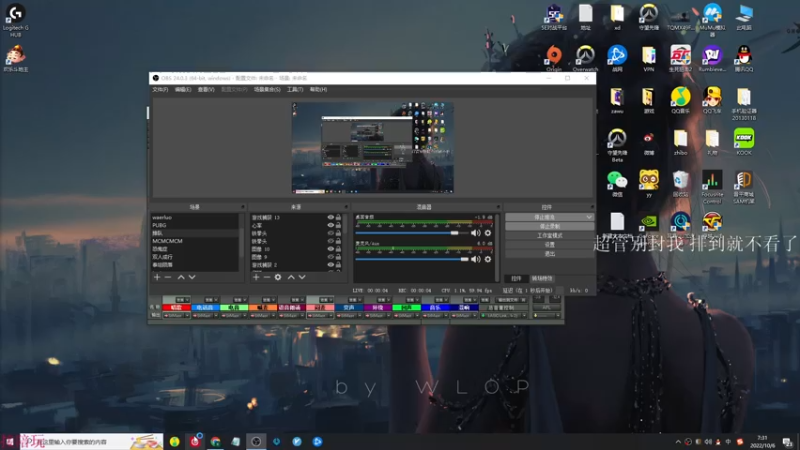Toggle visibility of source 图像 9
800x450 pixels.
[331, 257]
